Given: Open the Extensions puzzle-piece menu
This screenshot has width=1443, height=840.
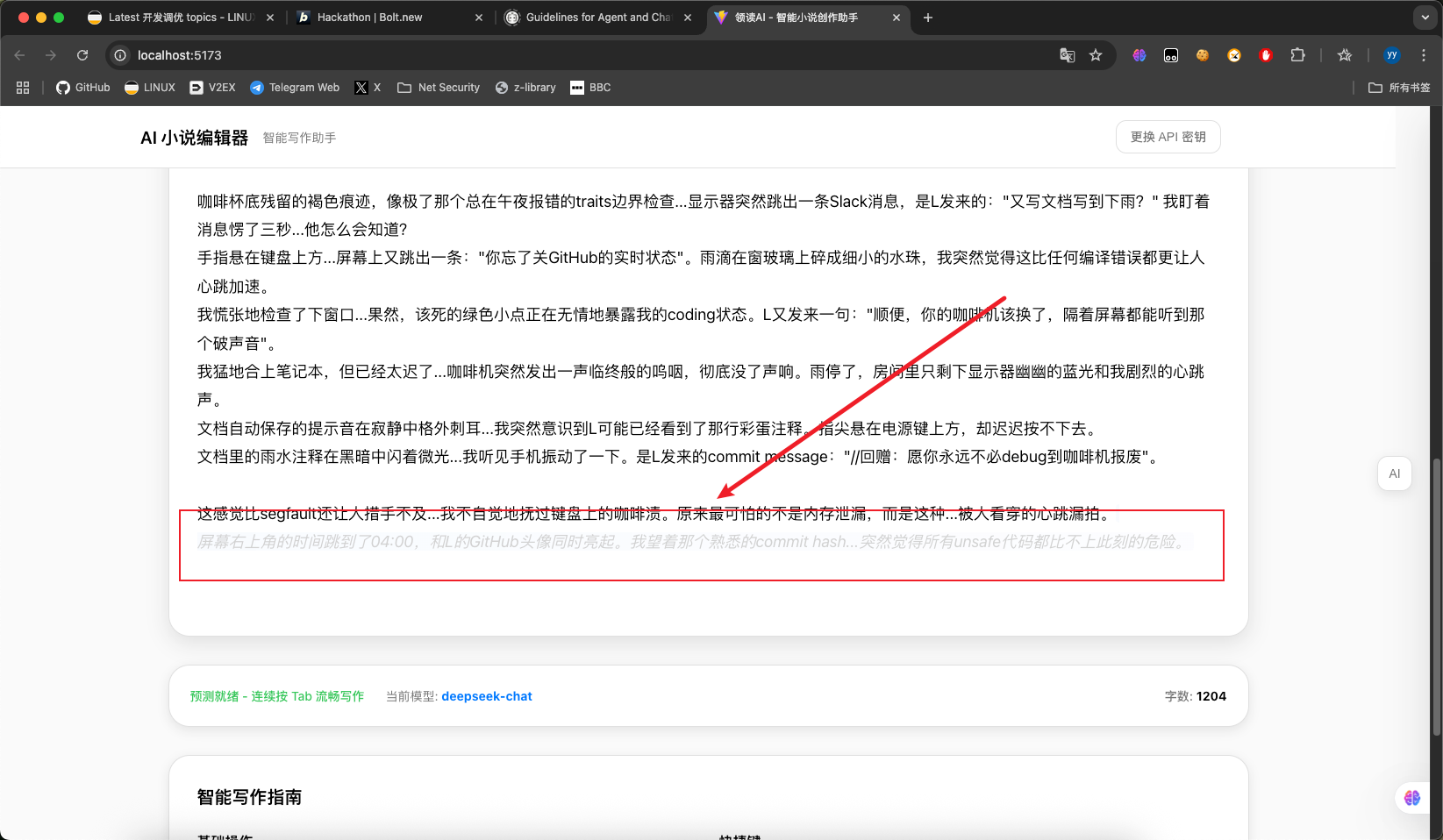Looking at the screenshot, I should coord(1297,55).
